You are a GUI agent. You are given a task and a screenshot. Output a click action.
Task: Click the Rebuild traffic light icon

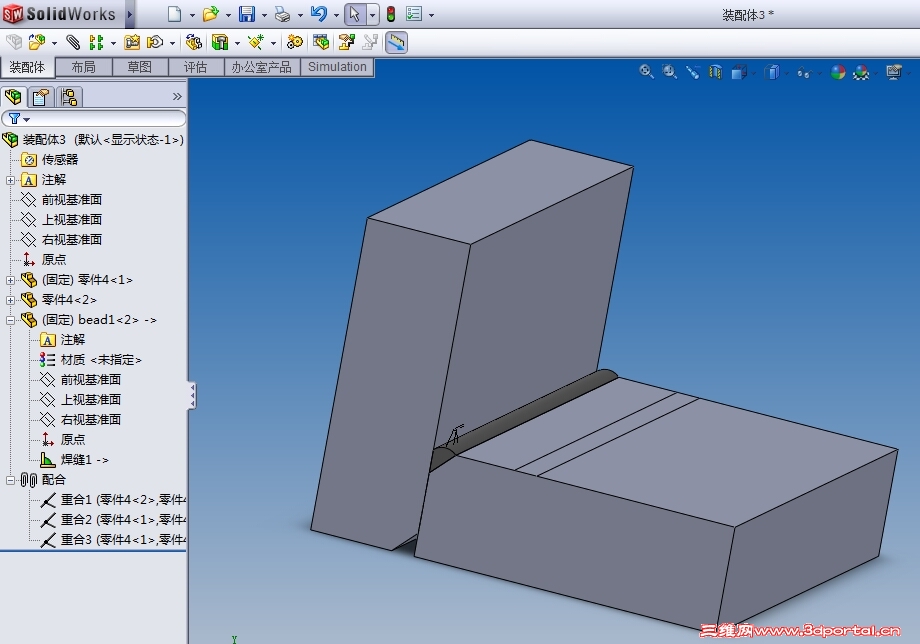391,14
